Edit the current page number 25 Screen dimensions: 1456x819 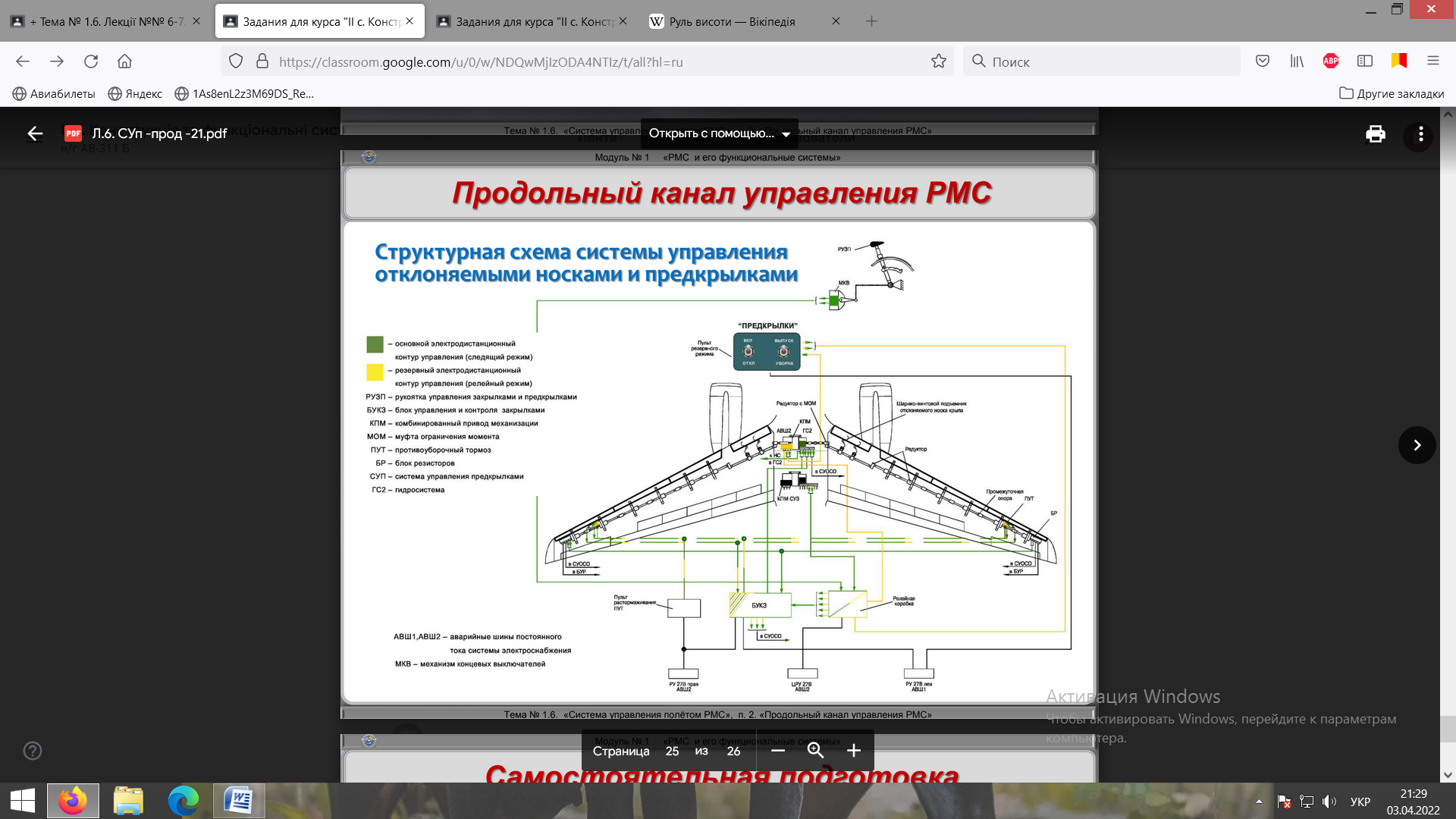coord(672,751)
